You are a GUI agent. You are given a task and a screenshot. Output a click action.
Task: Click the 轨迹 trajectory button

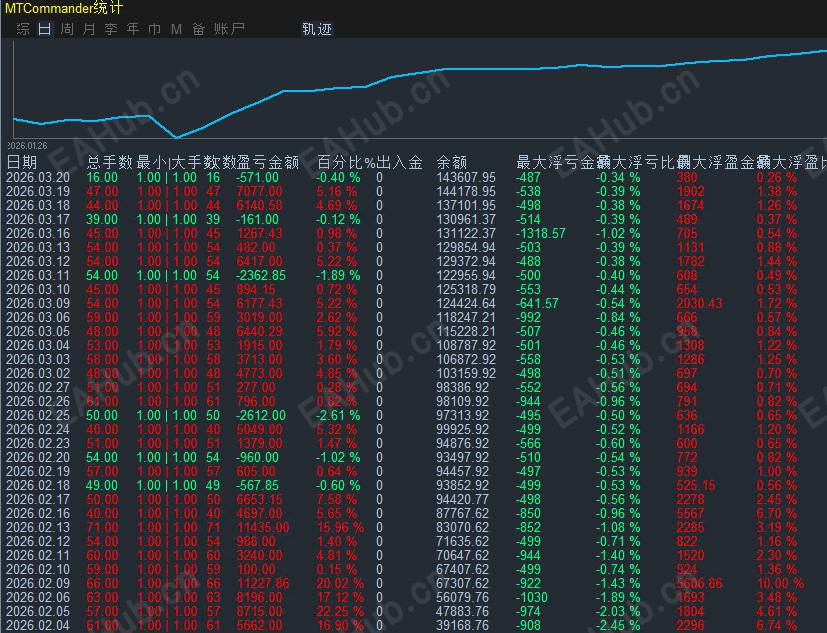pos(317,29)
